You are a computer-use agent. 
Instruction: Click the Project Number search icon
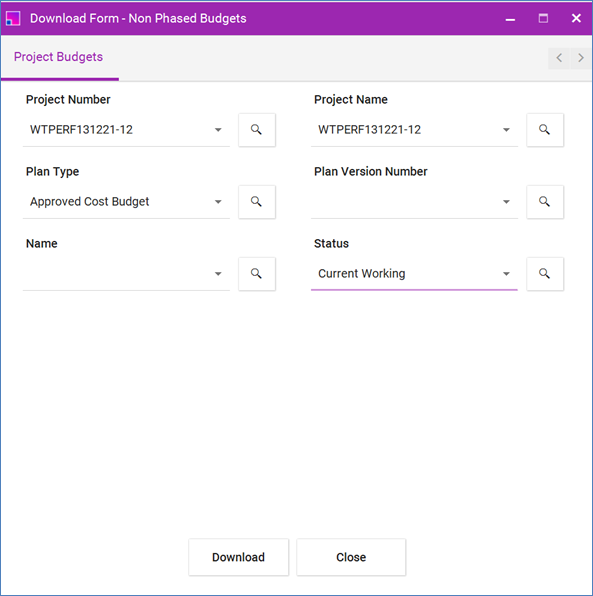pyautogui.click(x=257, y=130)
